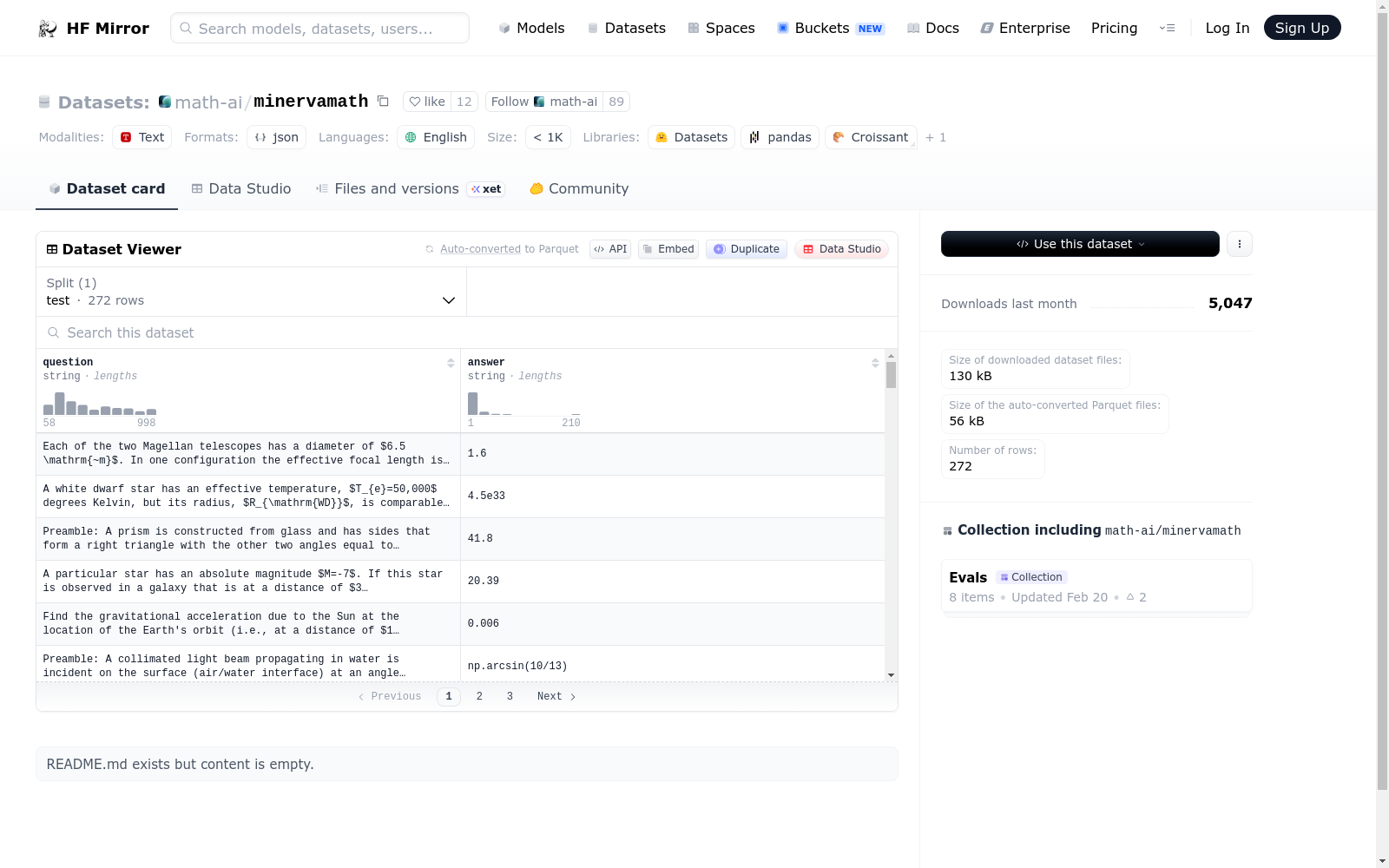Click the Embed button
The image size is (1389, 868).
pos(668,249)
